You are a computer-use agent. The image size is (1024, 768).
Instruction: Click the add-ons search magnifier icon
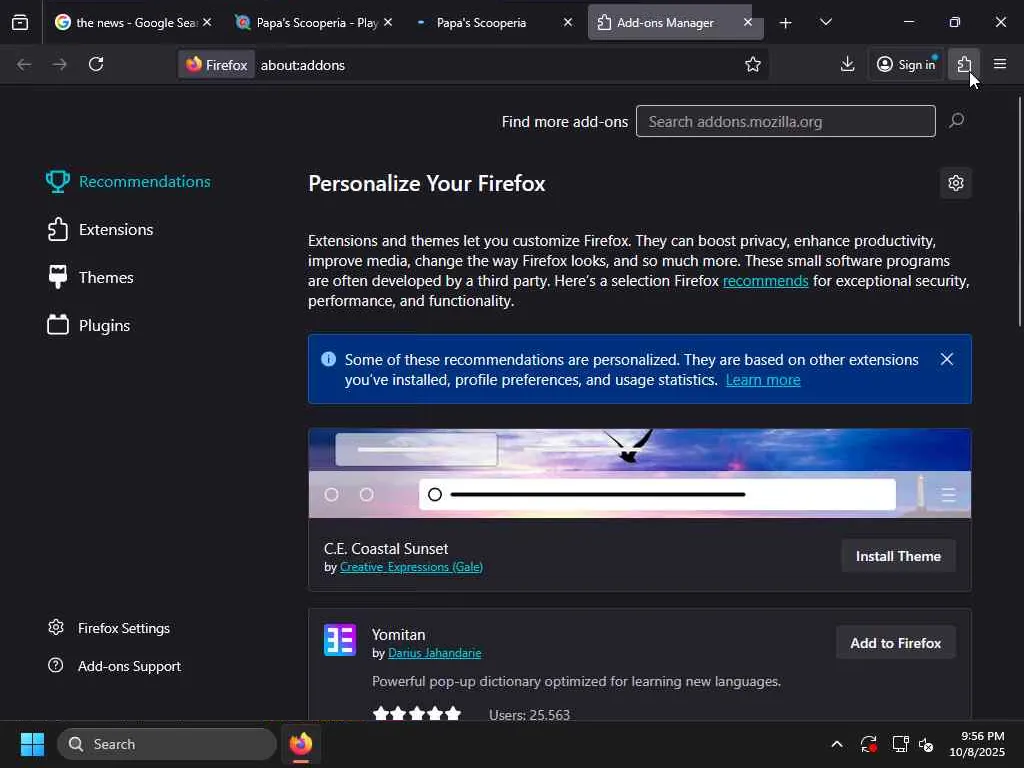(x=956, y=121)
